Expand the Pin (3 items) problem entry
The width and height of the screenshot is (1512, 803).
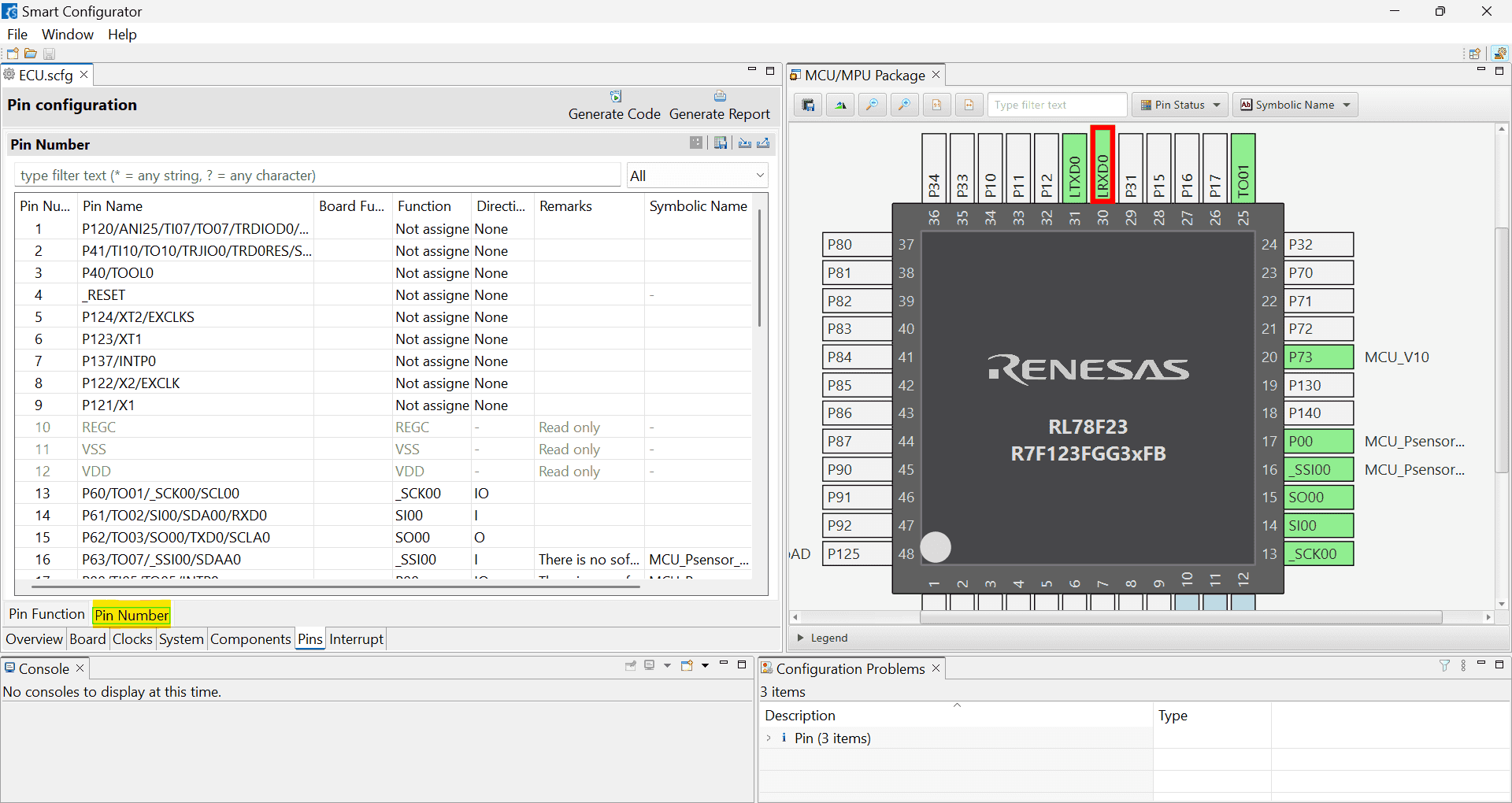click(769, 738)
